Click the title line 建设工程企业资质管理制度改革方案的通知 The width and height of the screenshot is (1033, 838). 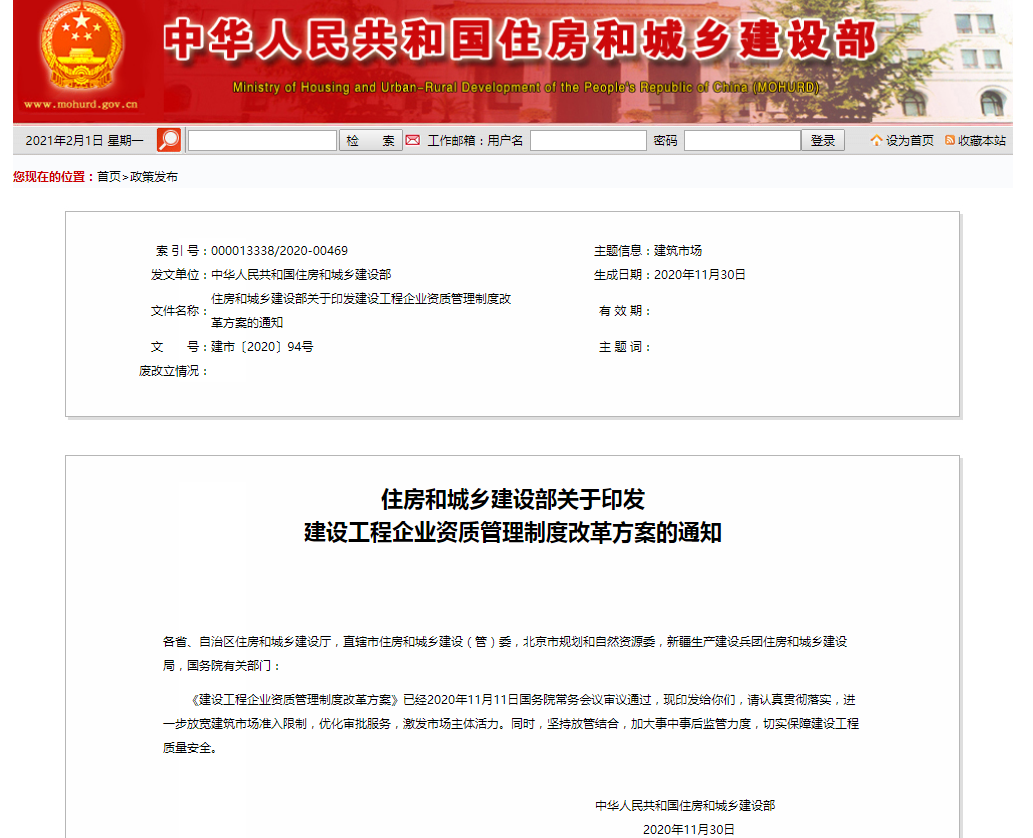pyautogui.click(x=513, y=532)
